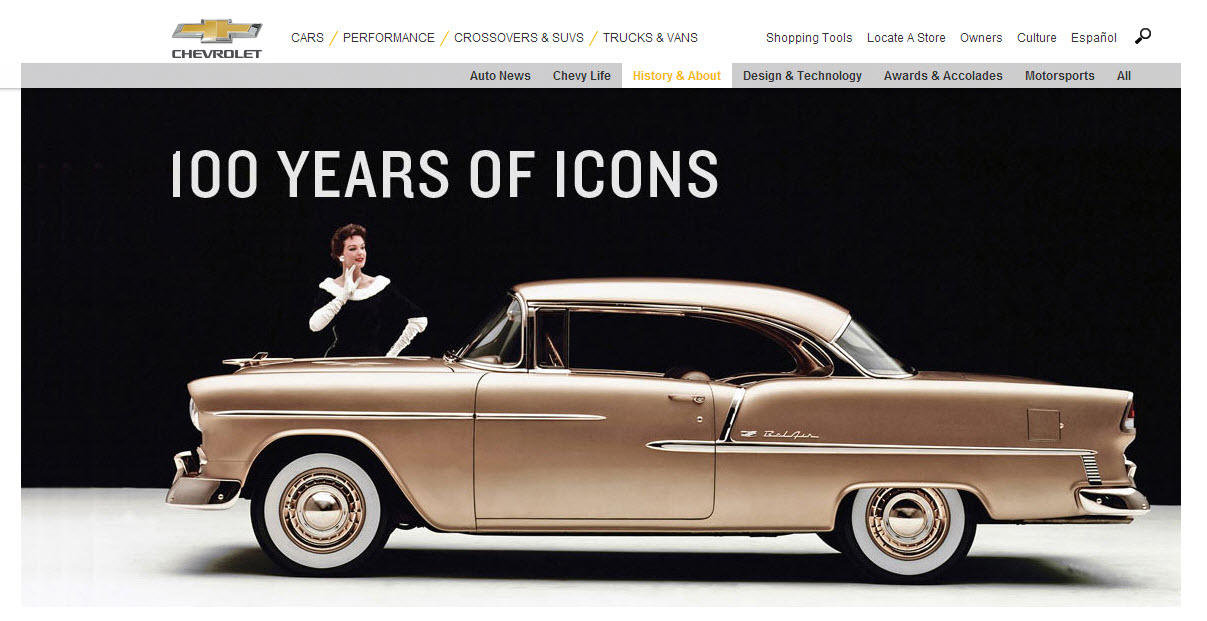Click the Chevrolet bowtie logo
This screenshot has height=621, width=1207.
(217, 38)
